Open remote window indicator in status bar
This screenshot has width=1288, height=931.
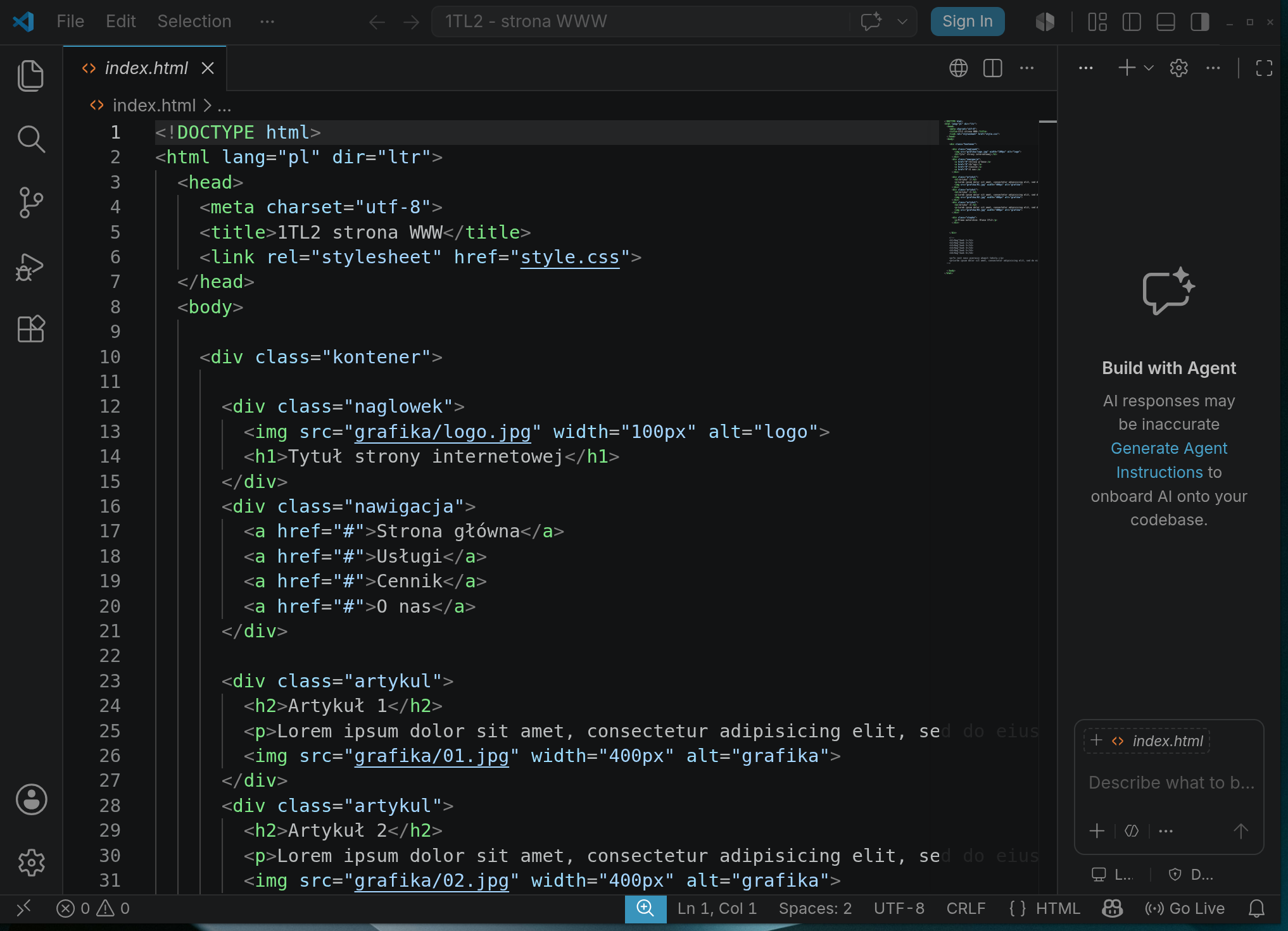pyautogui.click(x=24, y=908)
